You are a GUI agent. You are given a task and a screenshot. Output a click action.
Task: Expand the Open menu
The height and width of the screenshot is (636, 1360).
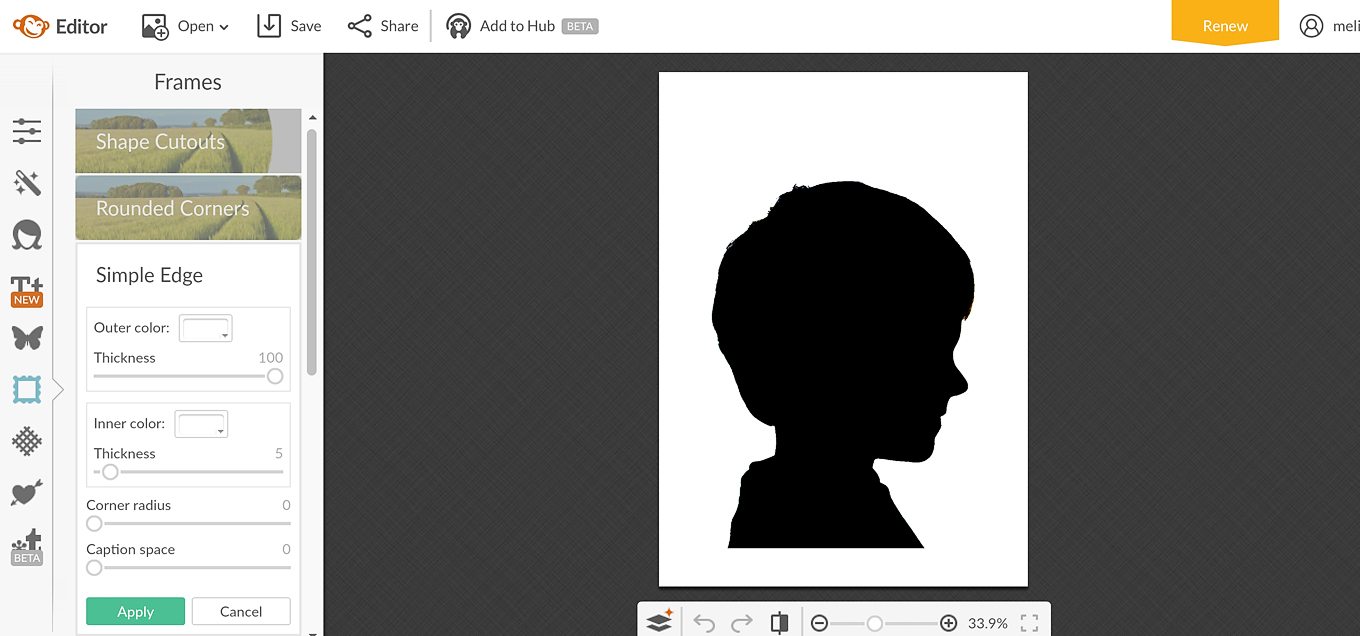(x=186, y=26)
